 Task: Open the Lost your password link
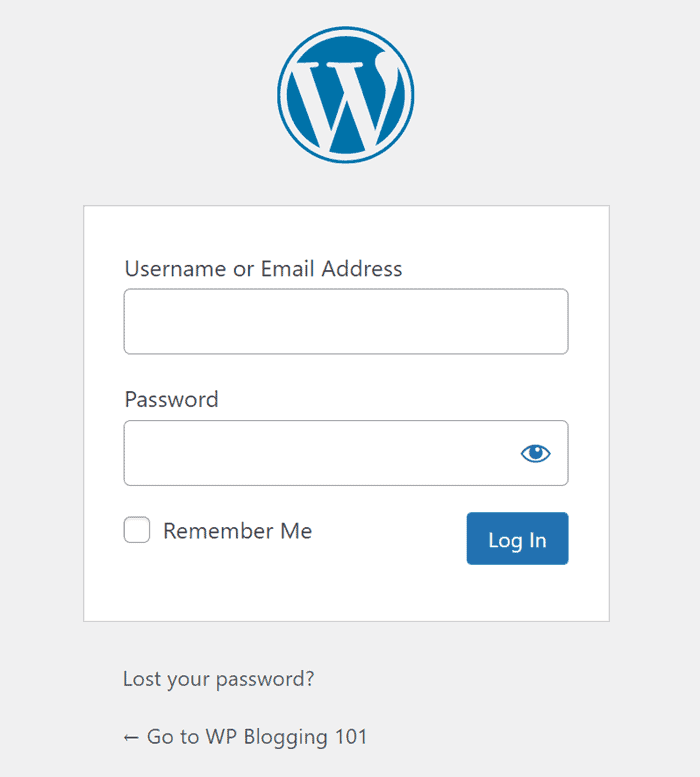click(218, 679)
